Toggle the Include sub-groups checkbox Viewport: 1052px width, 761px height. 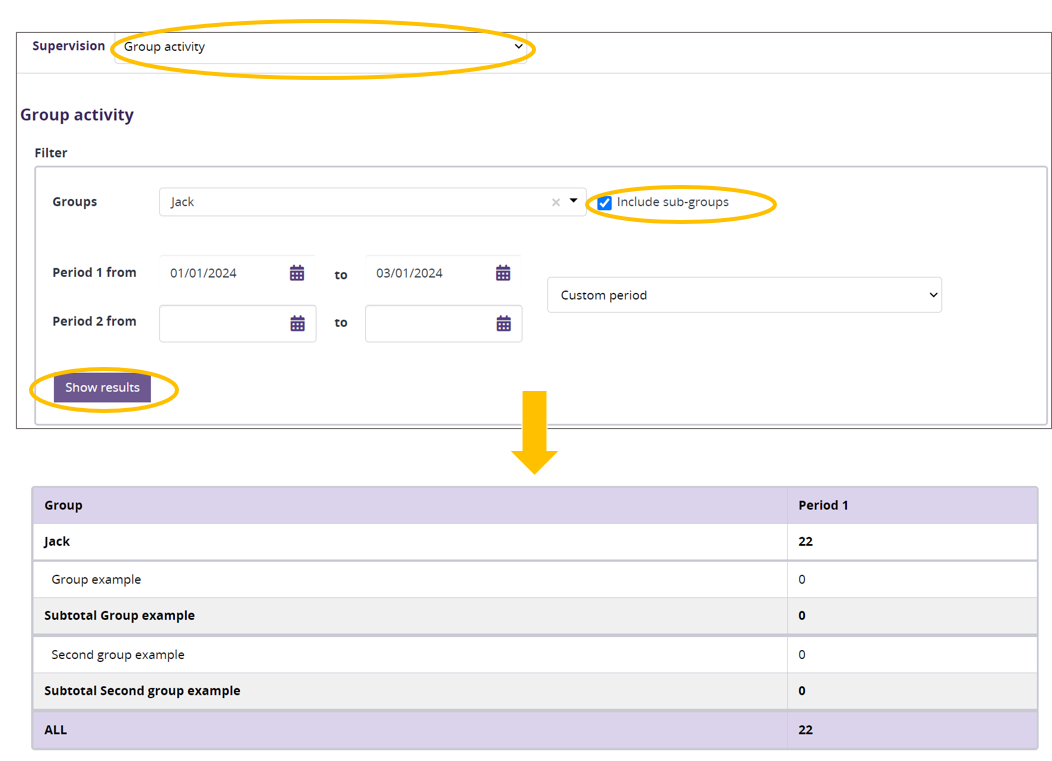[x=604, y=203]
